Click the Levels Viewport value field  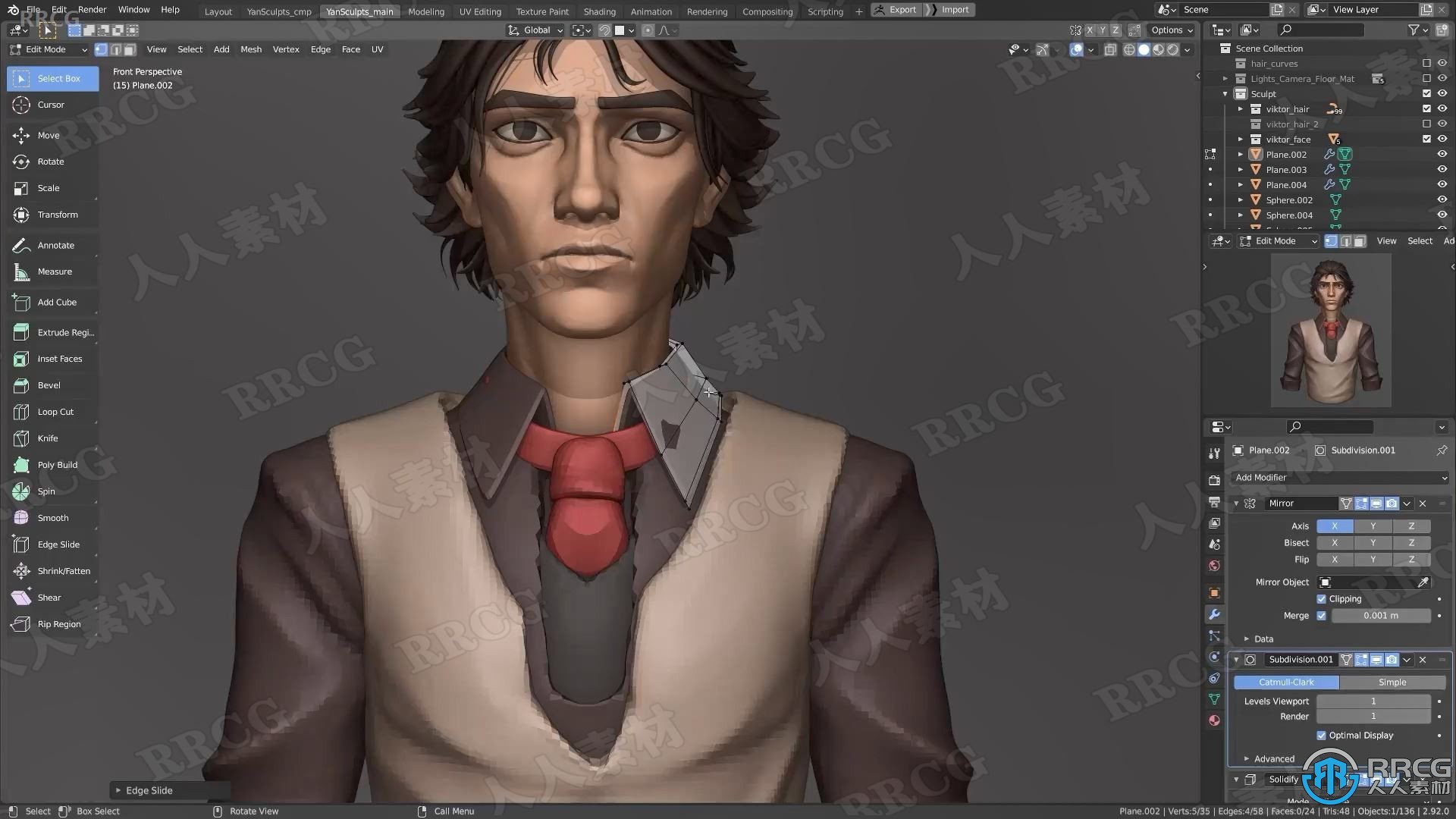[x=1373, y=701]
